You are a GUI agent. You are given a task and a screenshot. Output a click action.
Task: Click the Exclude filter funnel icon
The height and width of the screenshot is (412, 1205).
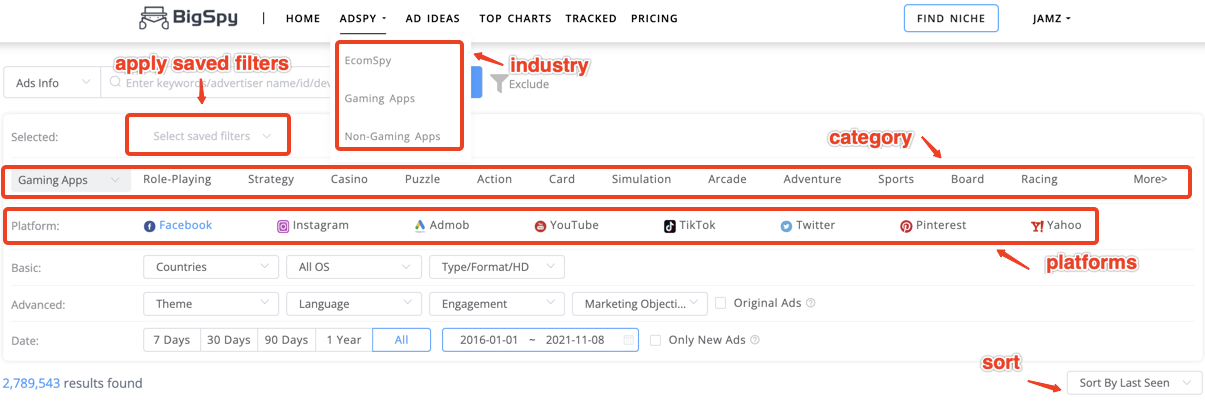tap(499, 84)
